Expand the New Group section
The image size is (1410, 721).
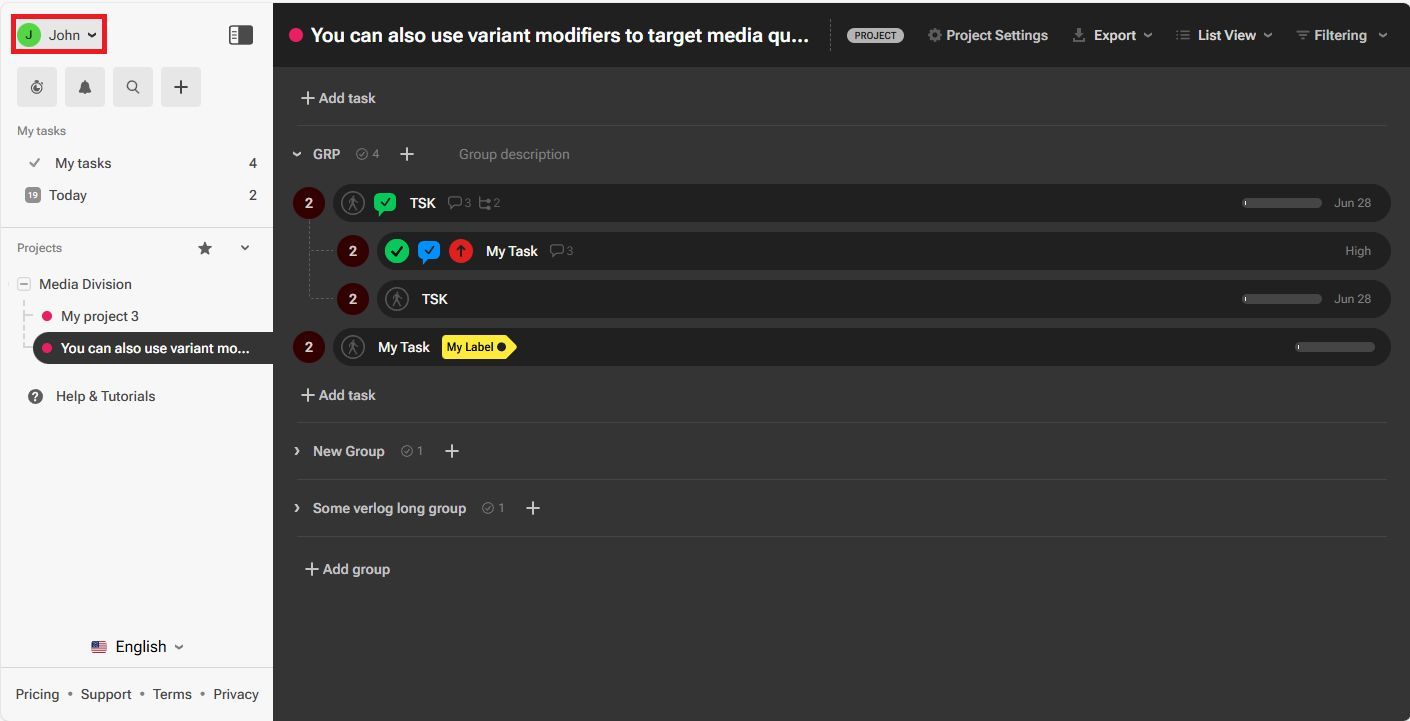point(297,451)
